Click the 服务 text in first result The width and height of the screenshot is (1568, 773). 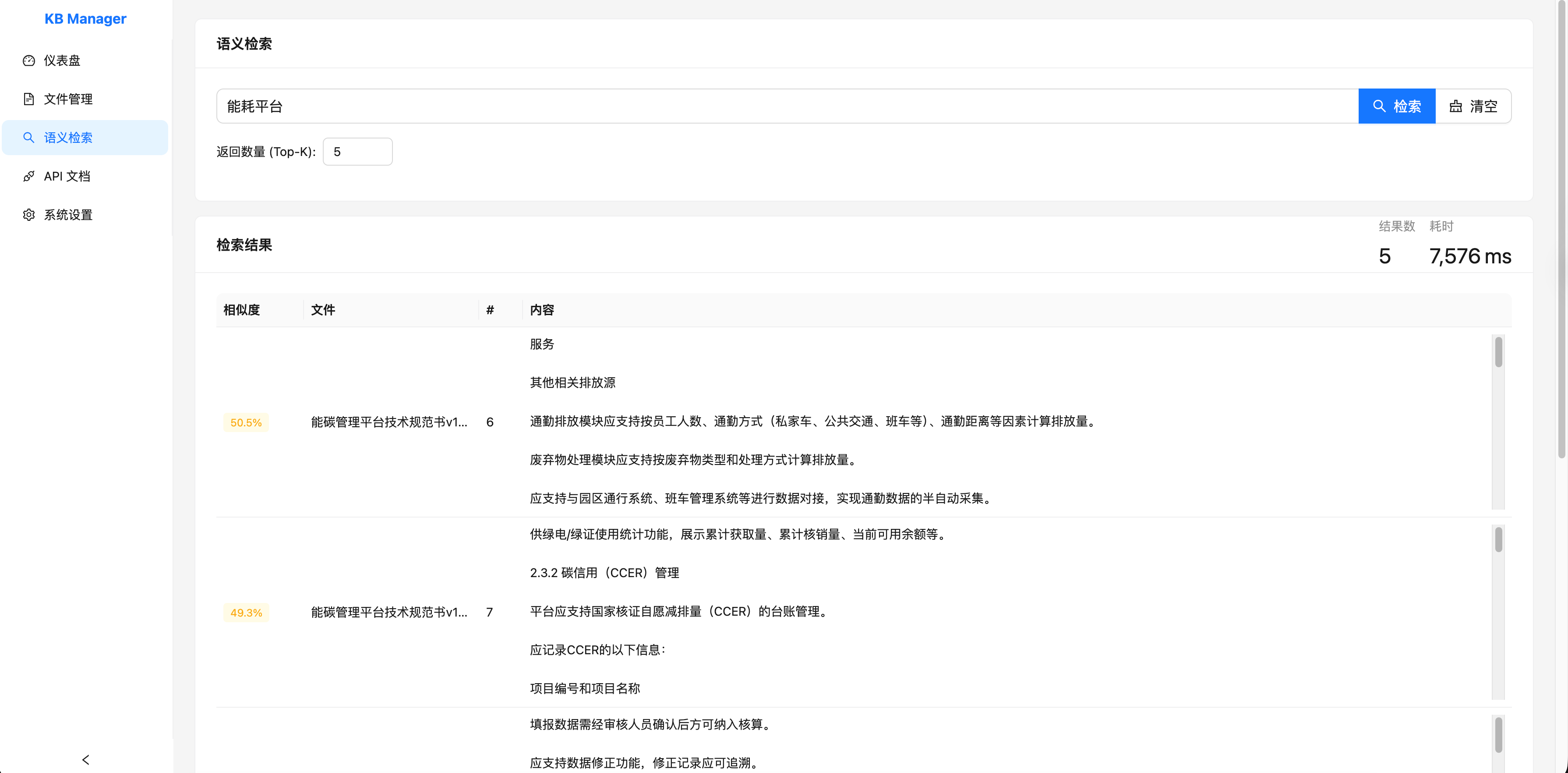542,344
